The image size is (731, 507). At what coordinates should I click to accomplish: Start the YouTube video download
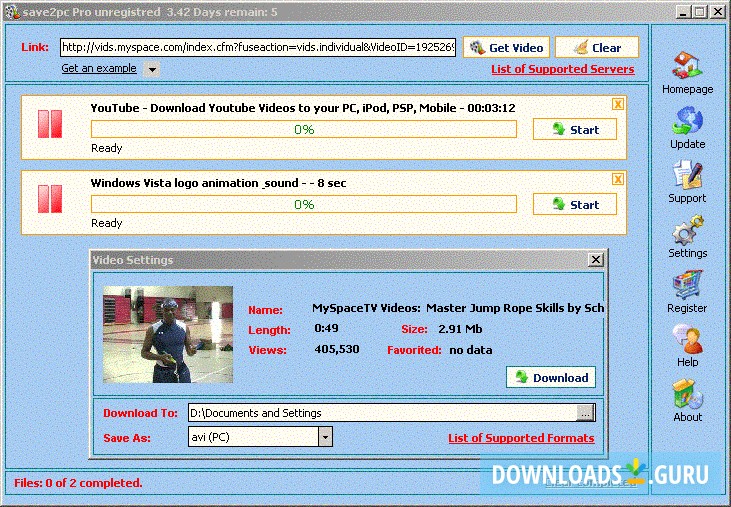(x=575, y=130)
